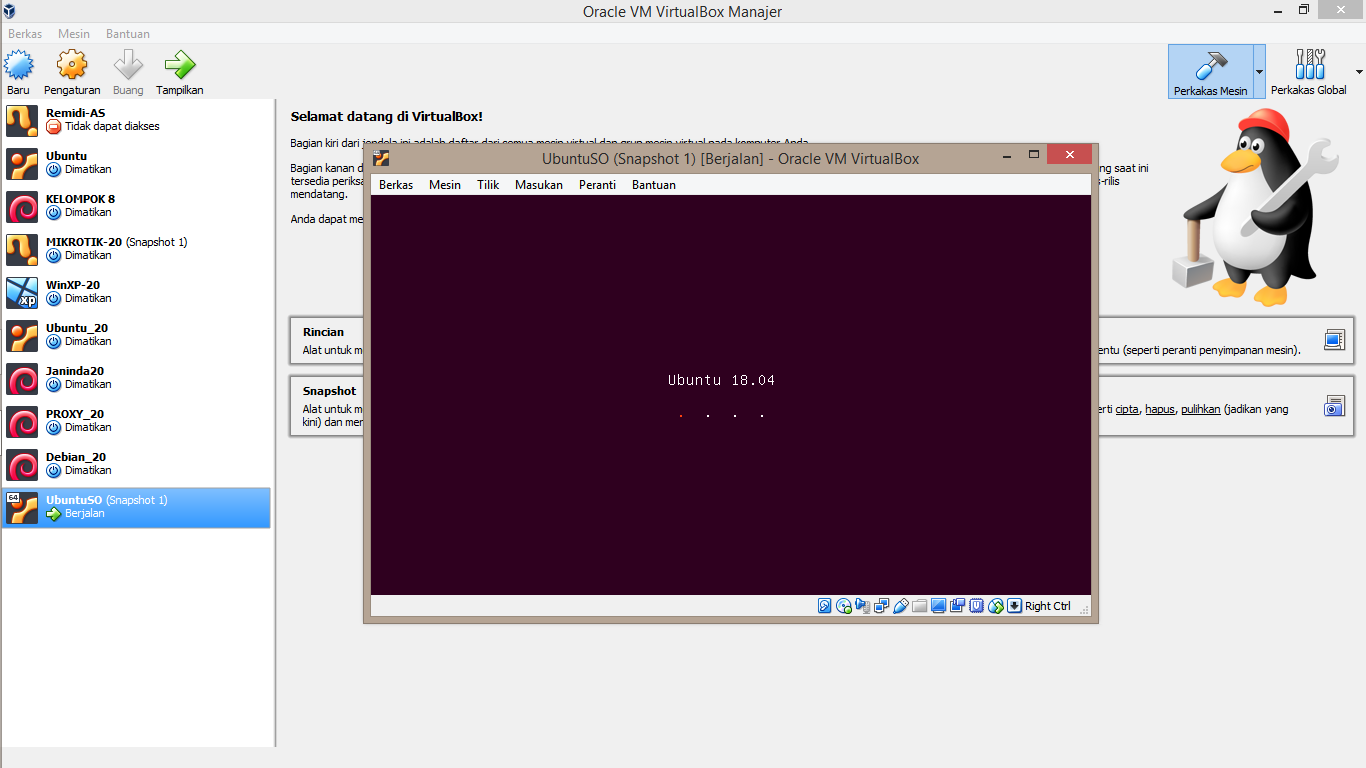Click the audio status icon
1366x768 pixels.
[x=861, y=606]
